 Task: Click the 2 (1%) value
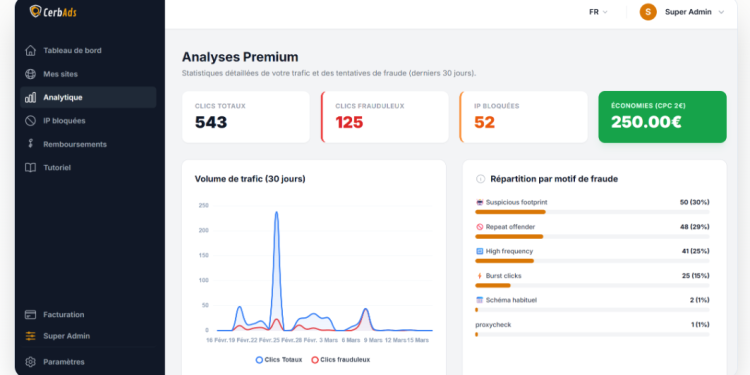pyautogui.click(x=699, y=300)
